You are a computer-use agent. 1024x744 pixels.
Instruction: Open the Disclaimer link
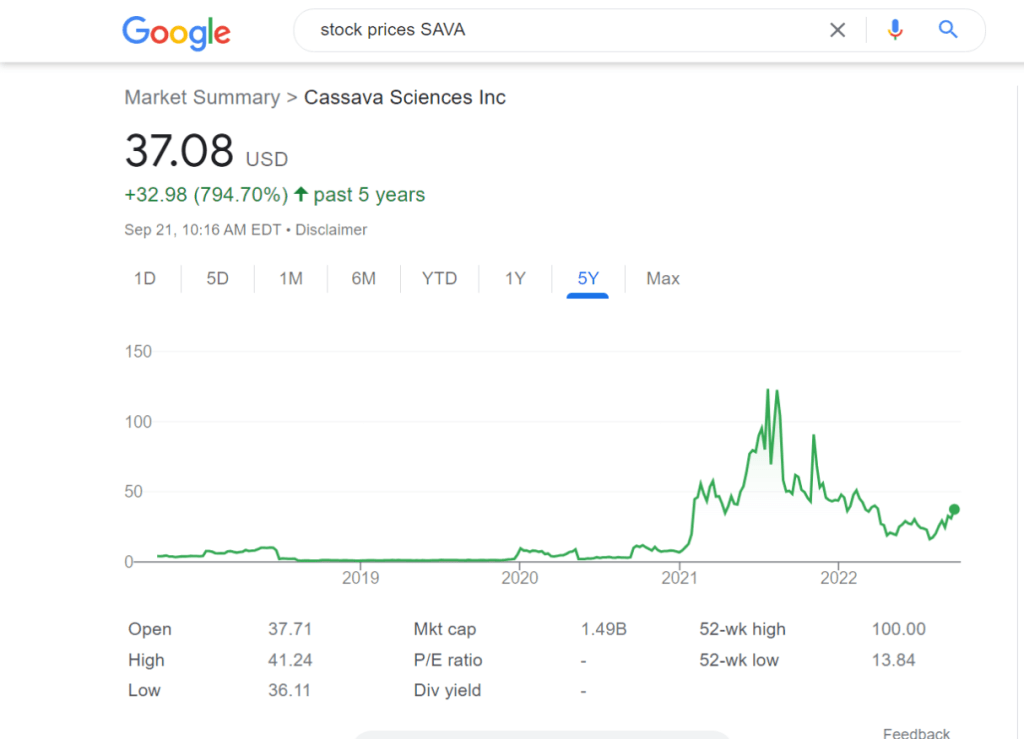point(331,230)
